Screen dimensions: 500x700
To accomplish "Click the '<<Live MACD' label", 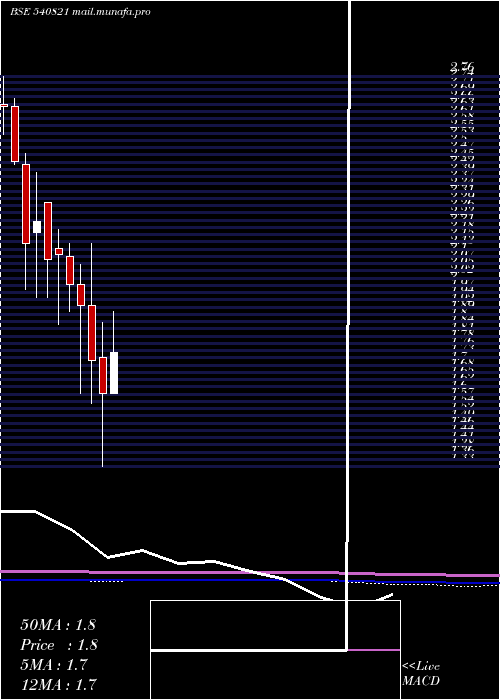I will tap(421, 674).
